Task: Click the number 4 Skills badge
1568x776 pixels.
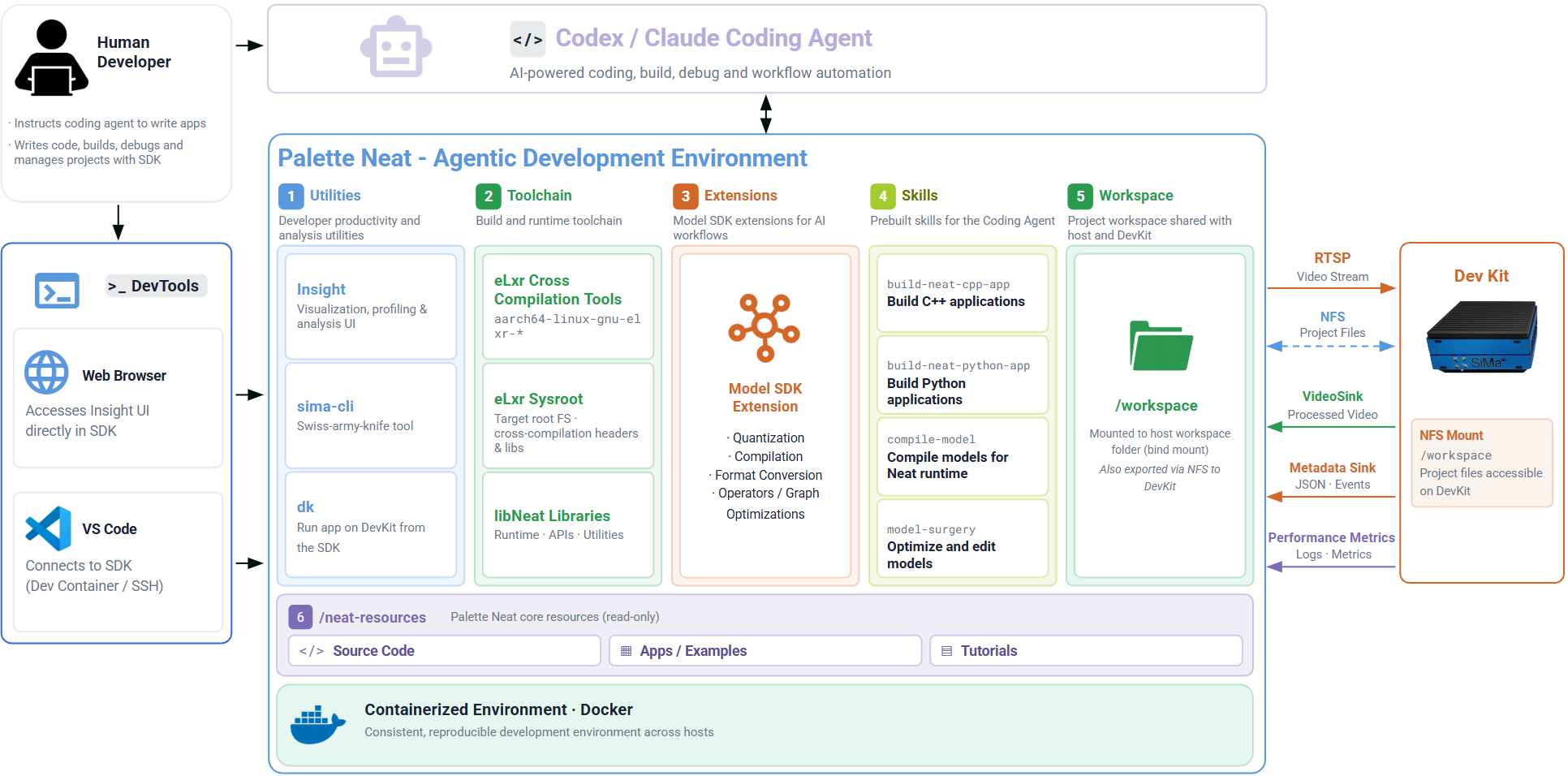Action: point(882,196)
